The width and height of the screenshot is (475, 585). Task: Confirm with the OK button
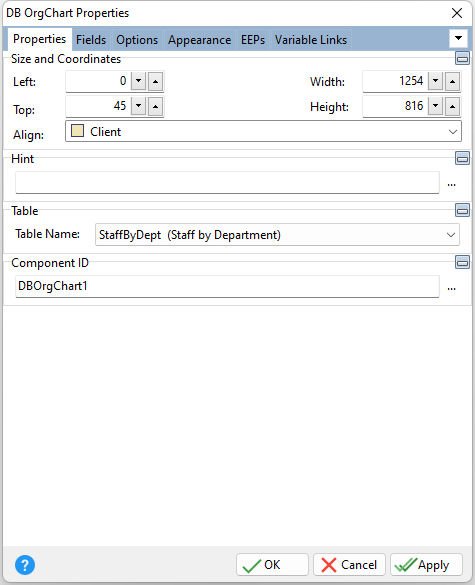click(272, 565)
